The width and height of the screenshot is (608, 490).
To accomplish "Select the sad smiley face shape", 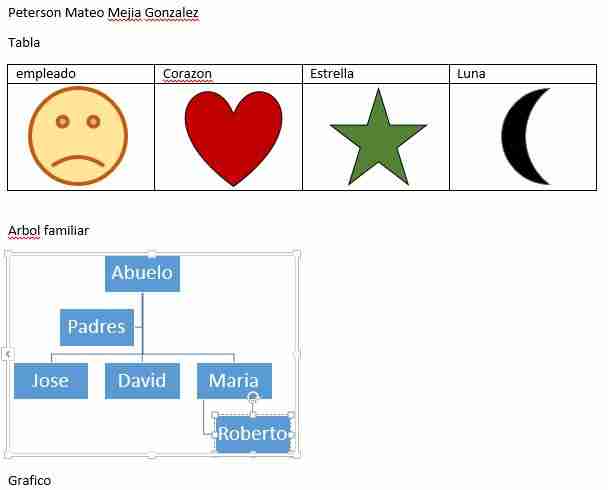I will tap(78, 136).
